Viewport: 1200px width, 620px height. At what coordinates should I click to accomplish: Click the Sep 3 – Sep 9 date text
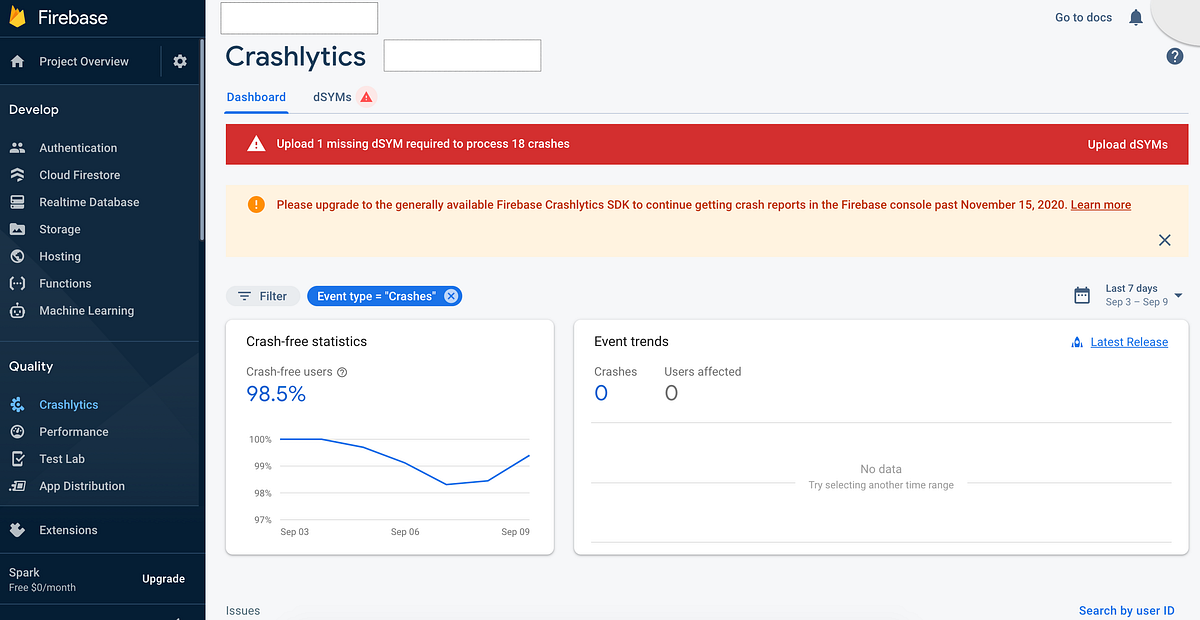point(1137,302)
